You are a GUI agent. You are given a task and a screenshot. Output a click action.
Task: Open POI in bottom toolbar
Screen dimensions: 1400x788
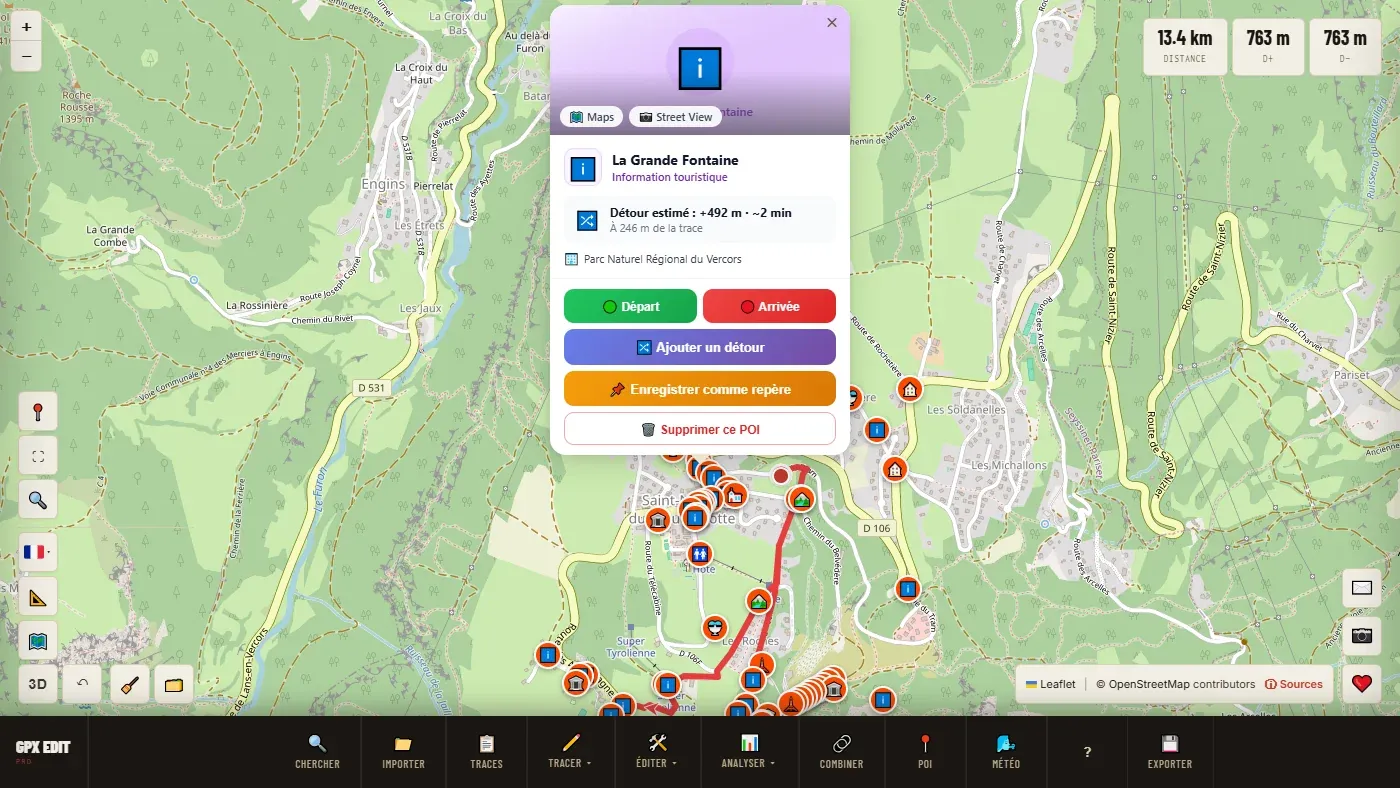tap(925, 752)
